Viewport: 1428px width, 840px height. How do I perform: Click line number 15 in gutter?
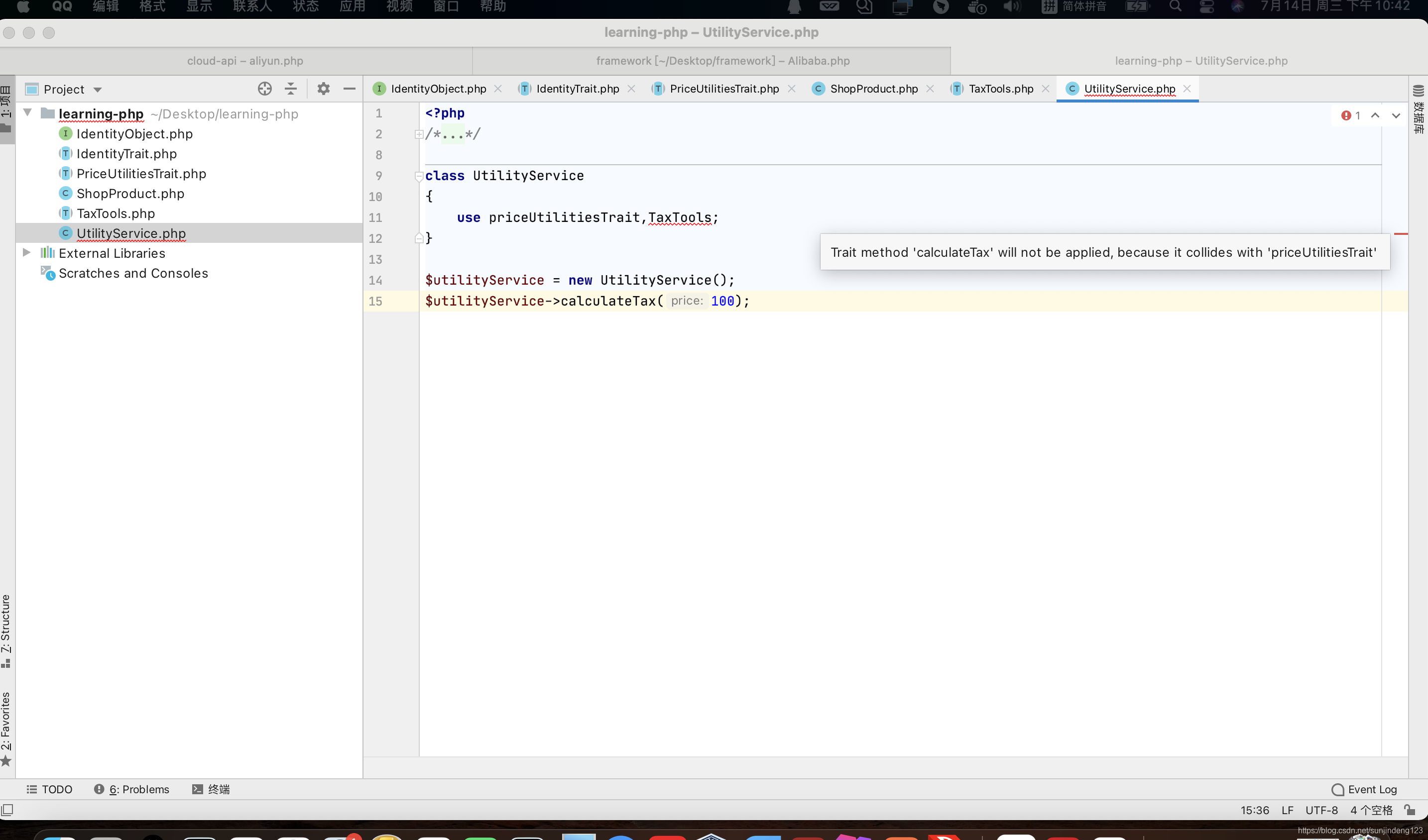pos(375,301)
